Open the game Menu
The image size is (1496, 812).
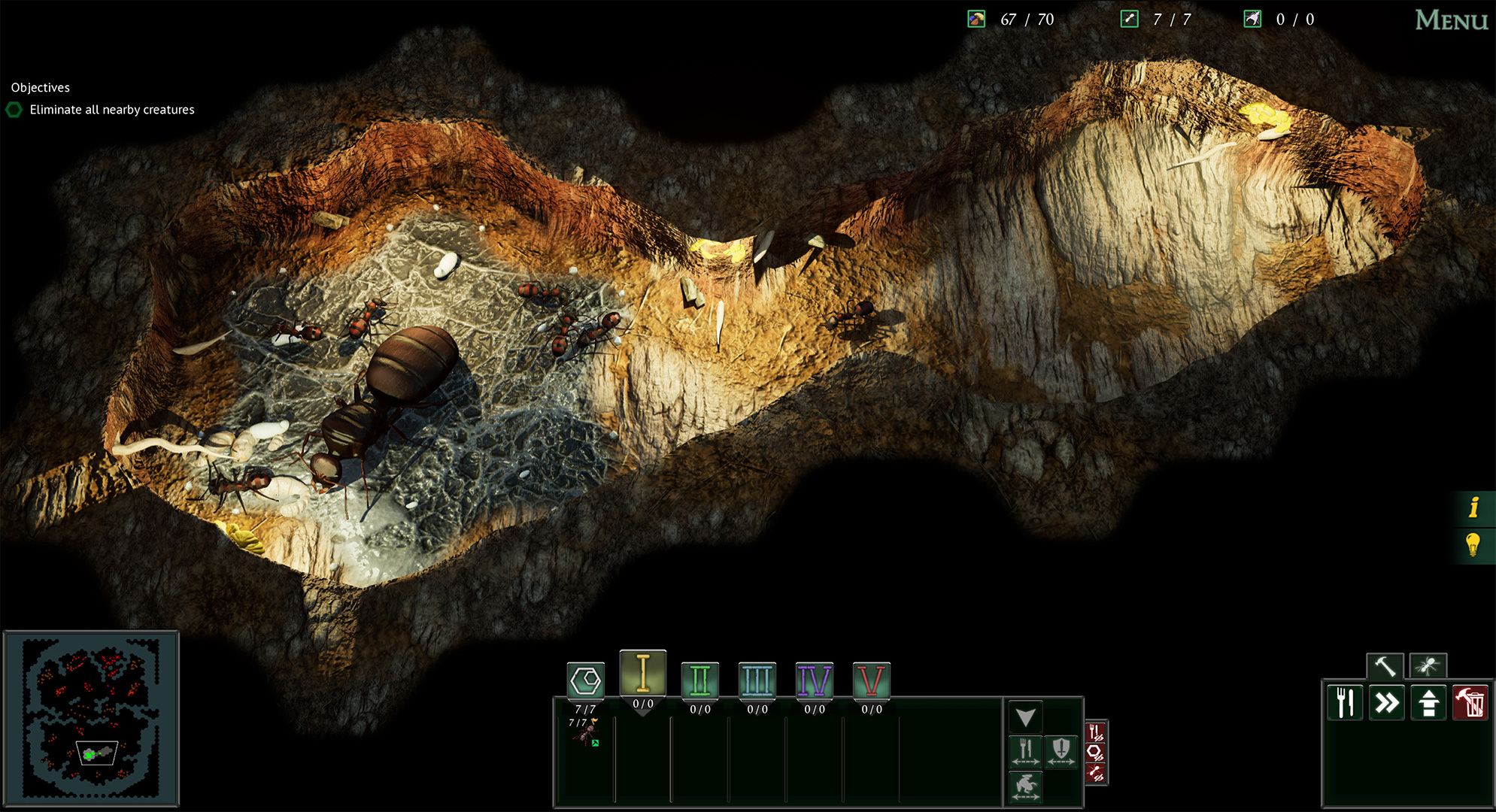pyautogui.click(x=1451, y=20)
